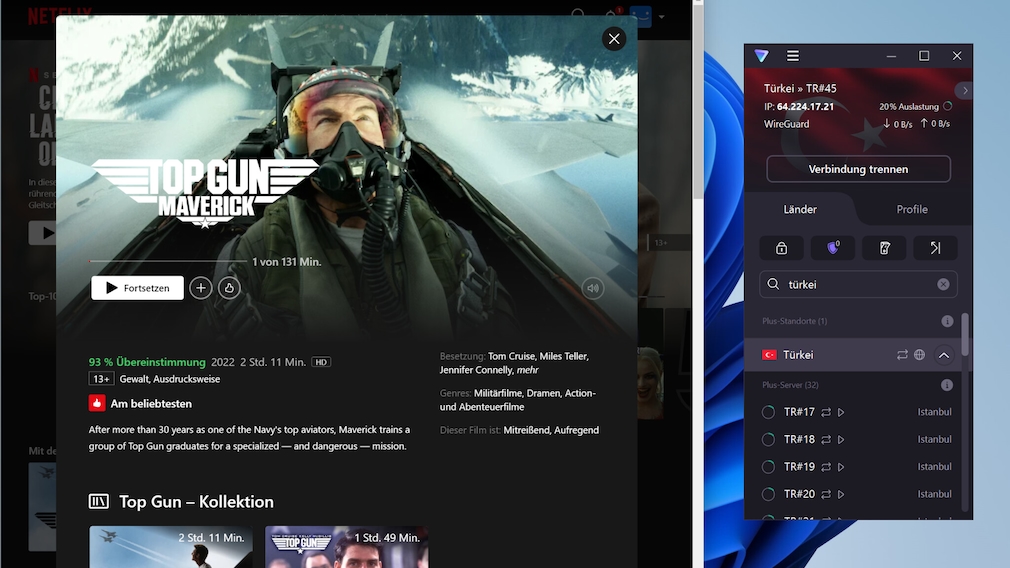The height and width of the screenshot is (568, 1010).
Task: Open Tom Cruise cast link
Action: click(511, 356)
